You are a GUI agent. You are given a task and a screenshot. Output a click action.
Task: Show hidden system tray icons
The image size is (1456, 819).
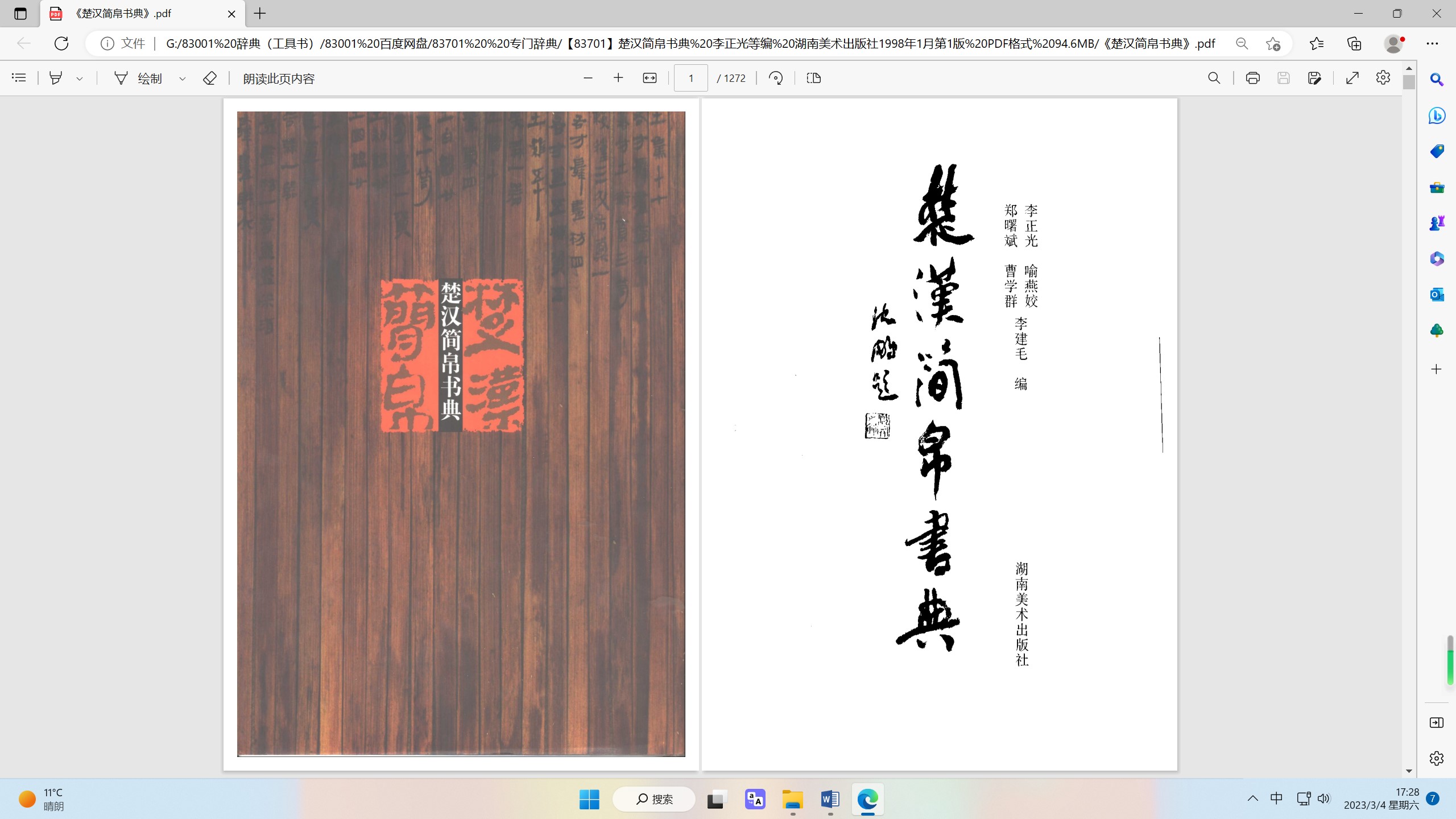pos(1253,799)
